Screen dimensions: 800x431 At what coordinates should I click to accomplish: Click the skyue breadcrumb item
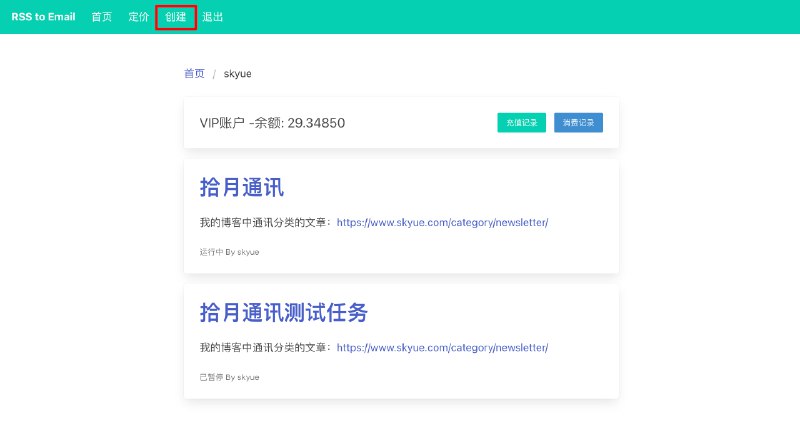tap(238, 74)
